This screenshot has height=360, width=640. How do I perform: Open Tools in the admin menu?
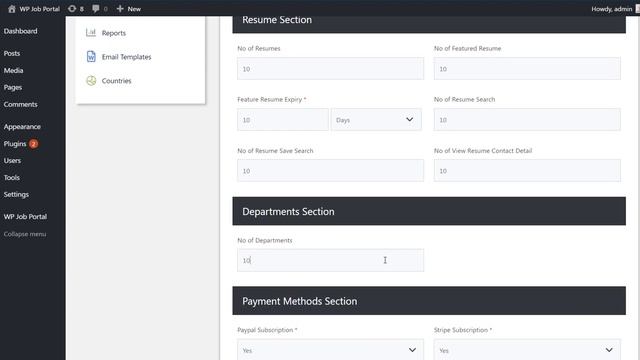coord(12,178)
